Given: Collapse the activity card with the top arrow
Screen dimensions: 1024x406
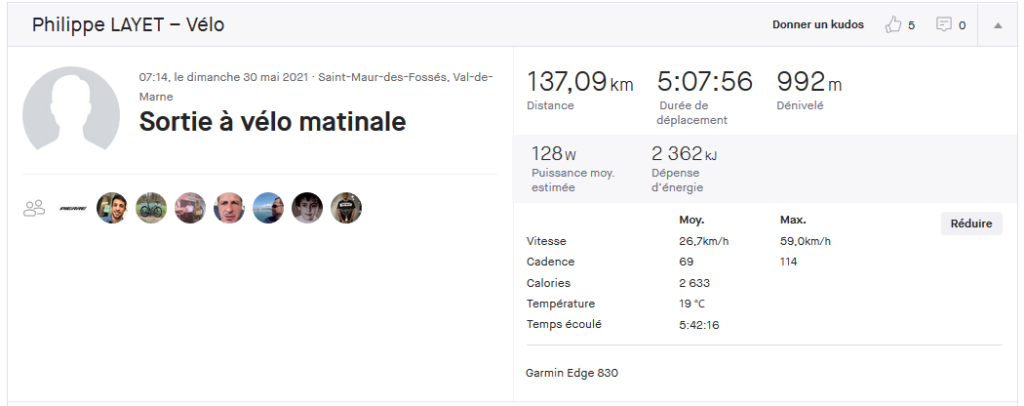Looking at the screenshot, I should click(998, 25).
